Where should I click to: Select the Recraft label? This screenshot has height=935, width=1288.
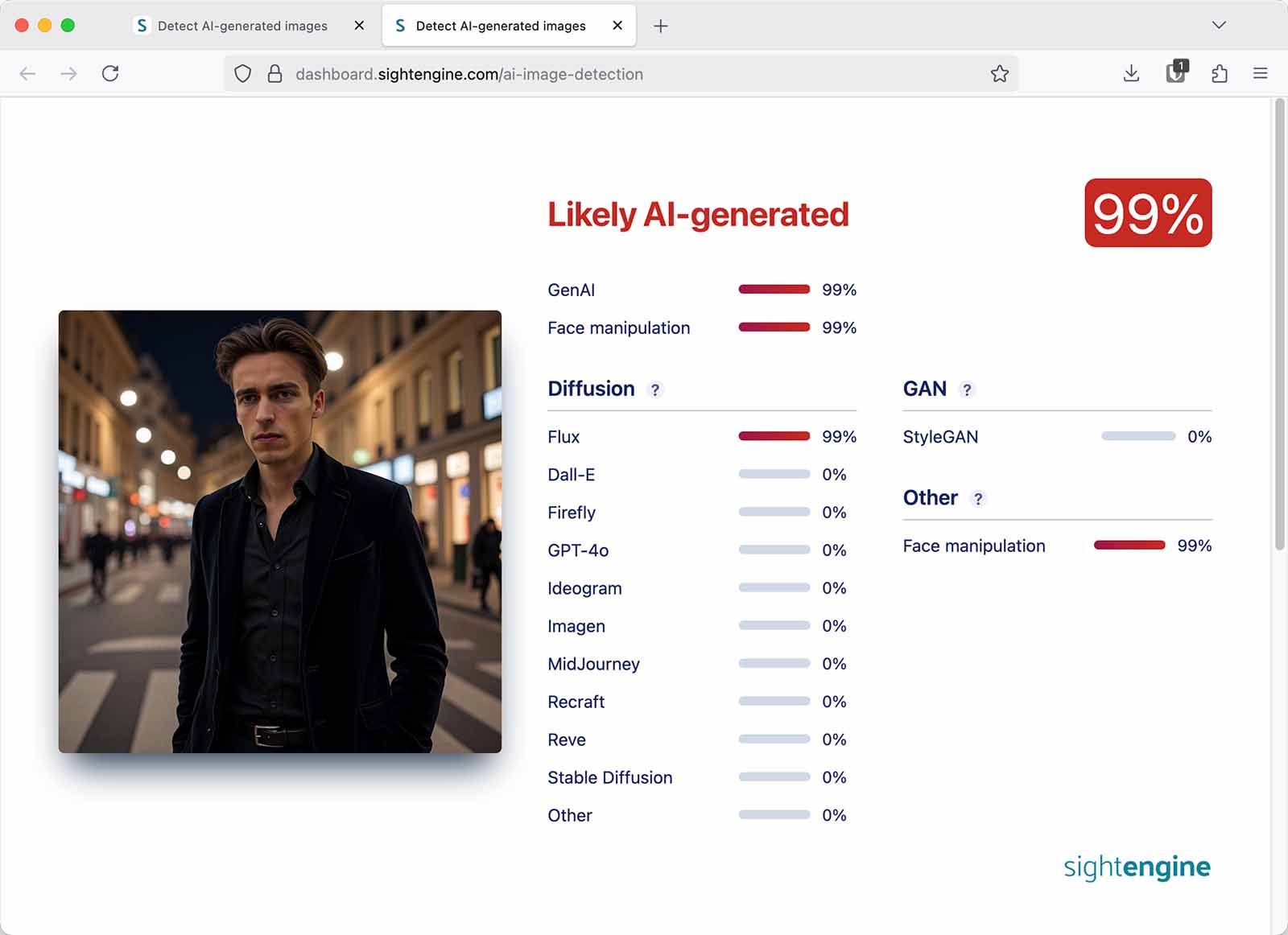click(576, 702)
